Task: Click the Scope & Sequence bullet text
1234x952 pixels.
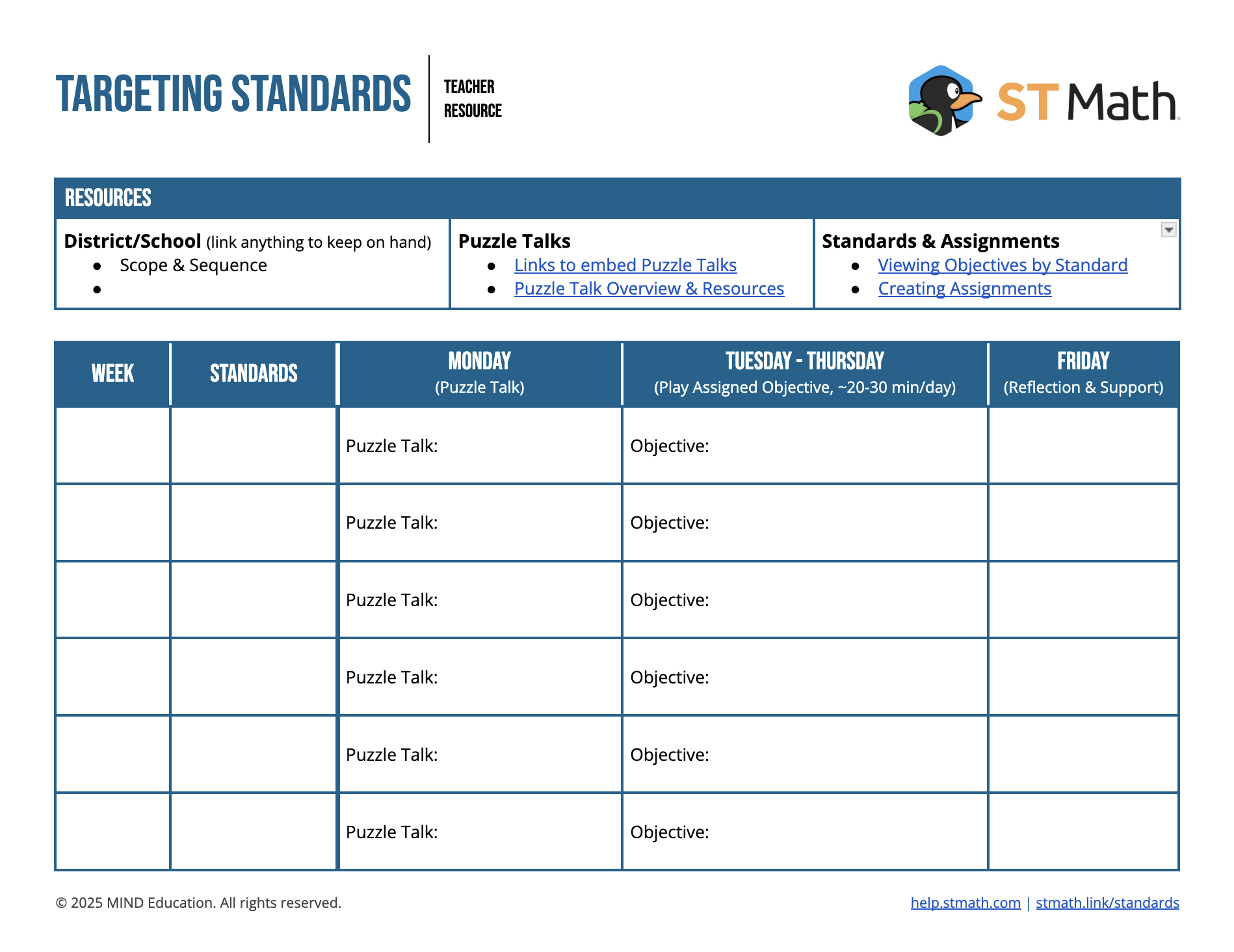Action: click(193, 265)
